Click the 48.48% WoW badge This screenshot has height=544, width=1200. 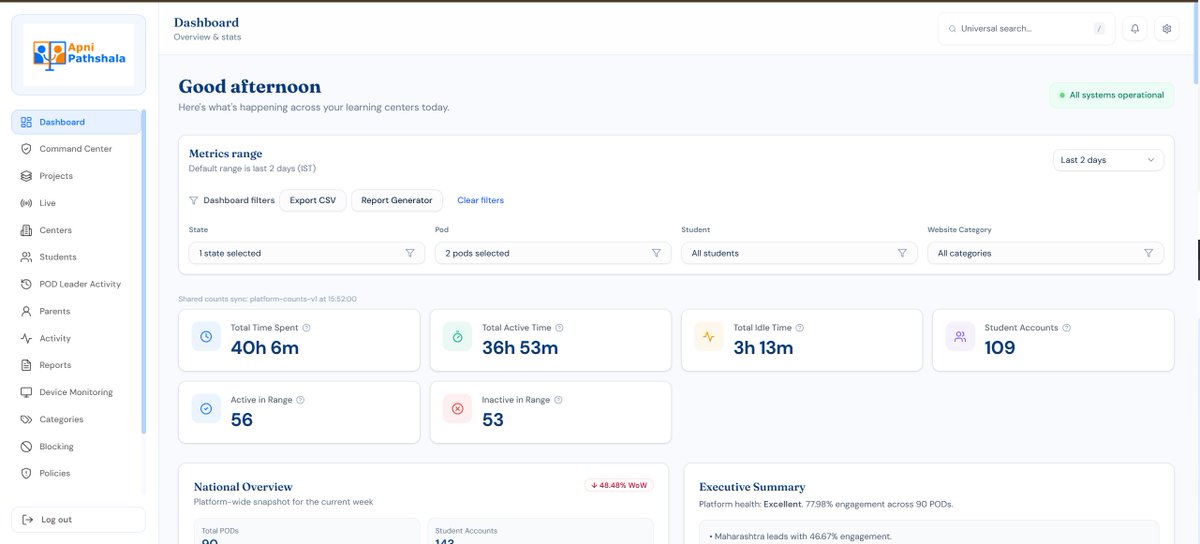(x=619, y=485)
